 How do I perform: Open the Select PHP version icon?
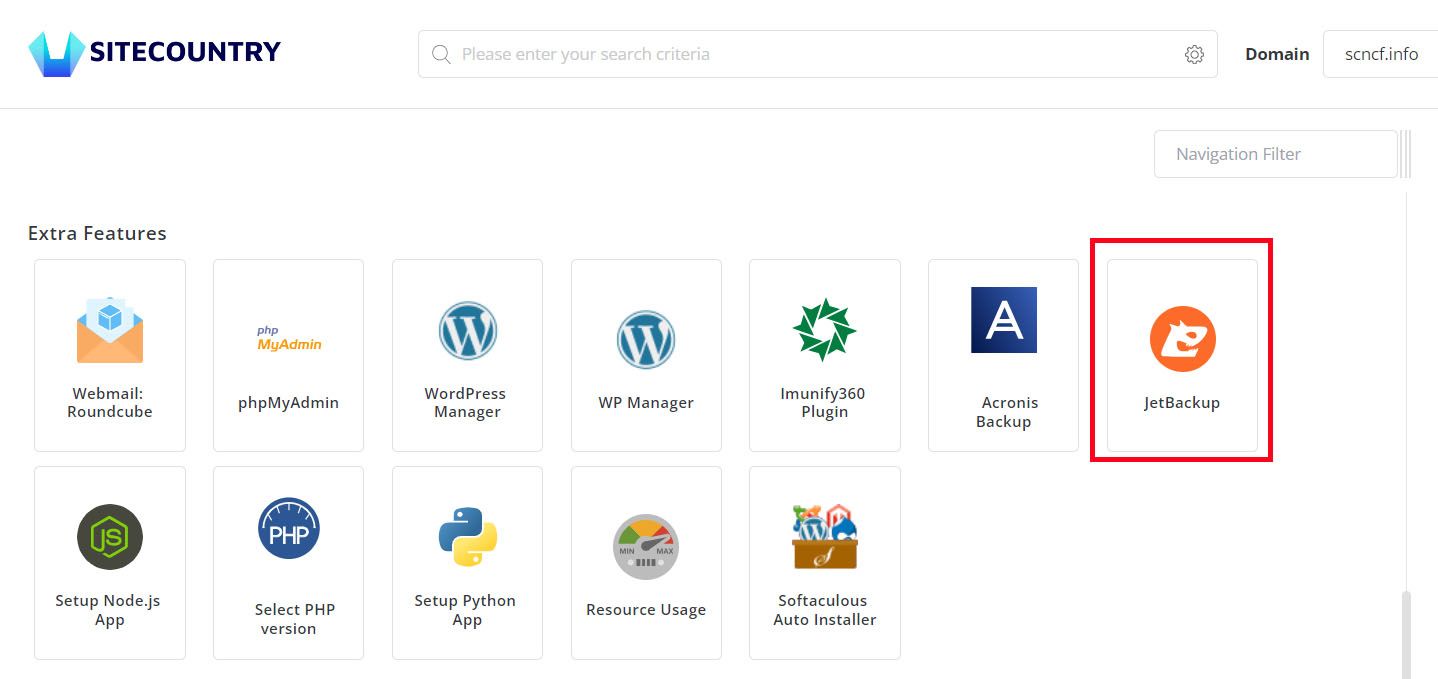tap(289, 528)
